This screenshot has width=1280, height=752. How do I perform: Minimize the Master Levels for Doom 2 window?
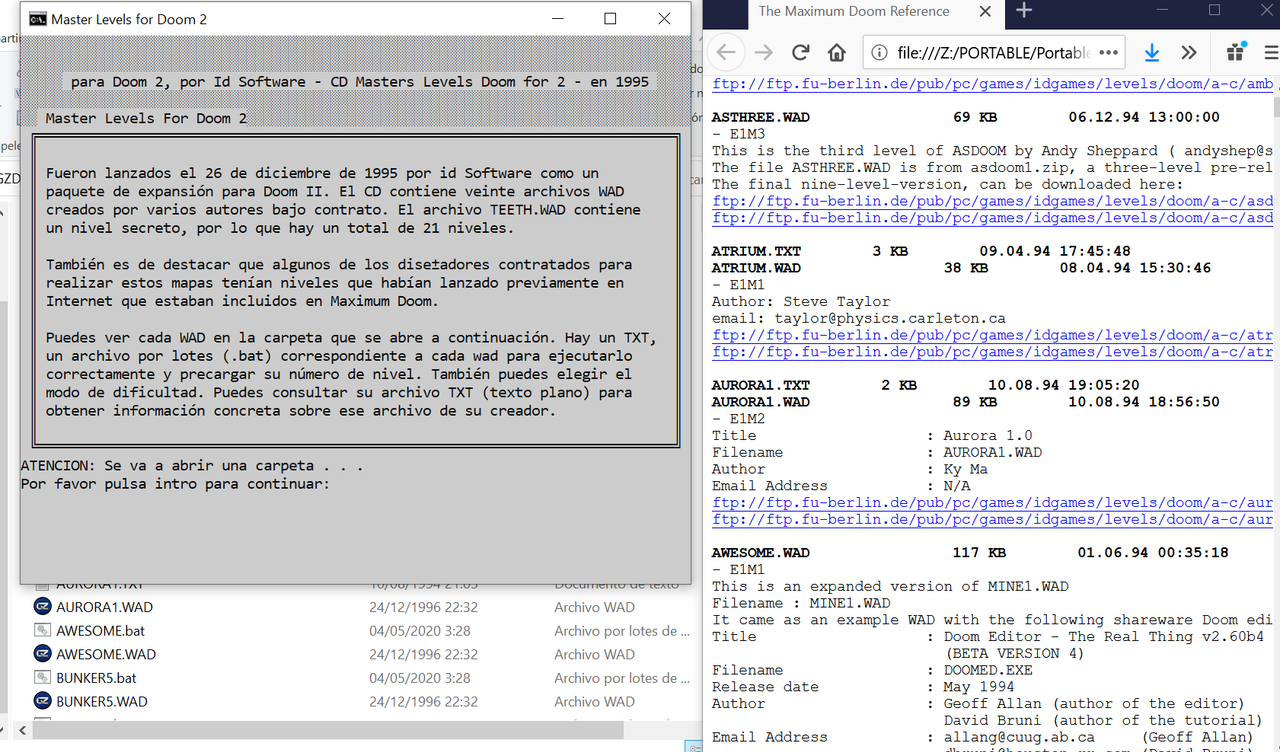556,19
